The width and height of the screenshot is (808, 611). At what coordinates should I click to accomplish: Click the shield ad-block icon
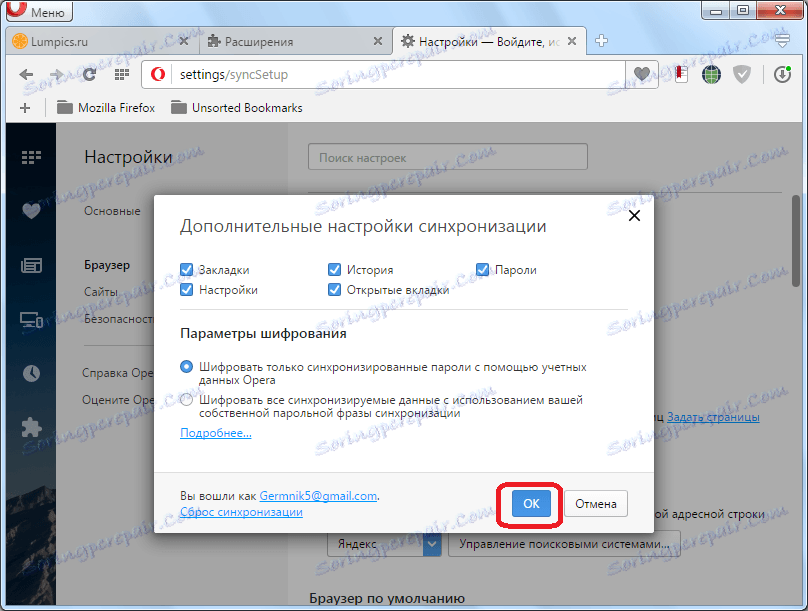(742, 75)
